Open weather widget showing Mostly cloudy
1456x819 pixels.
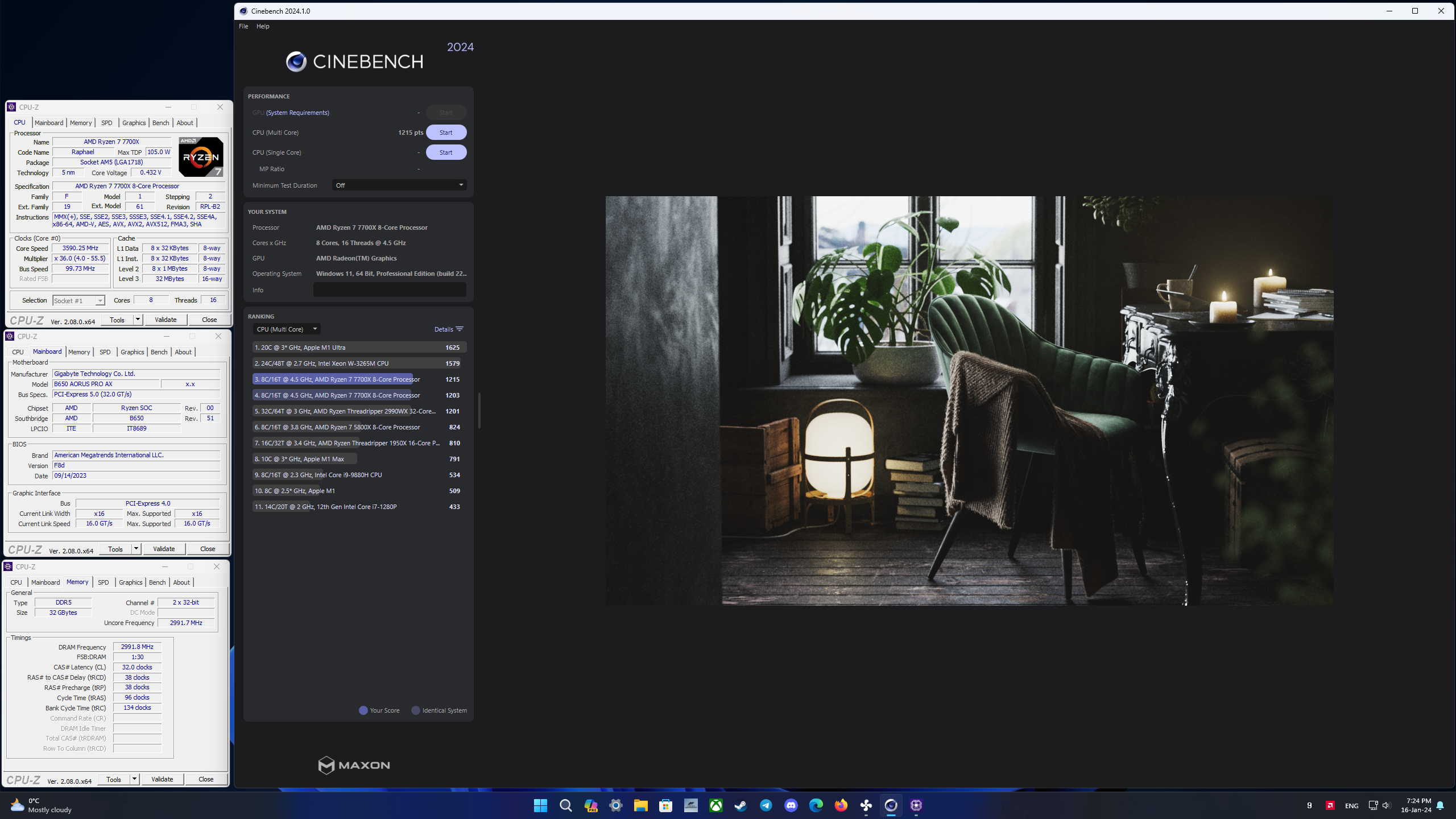tap(41, 805)
